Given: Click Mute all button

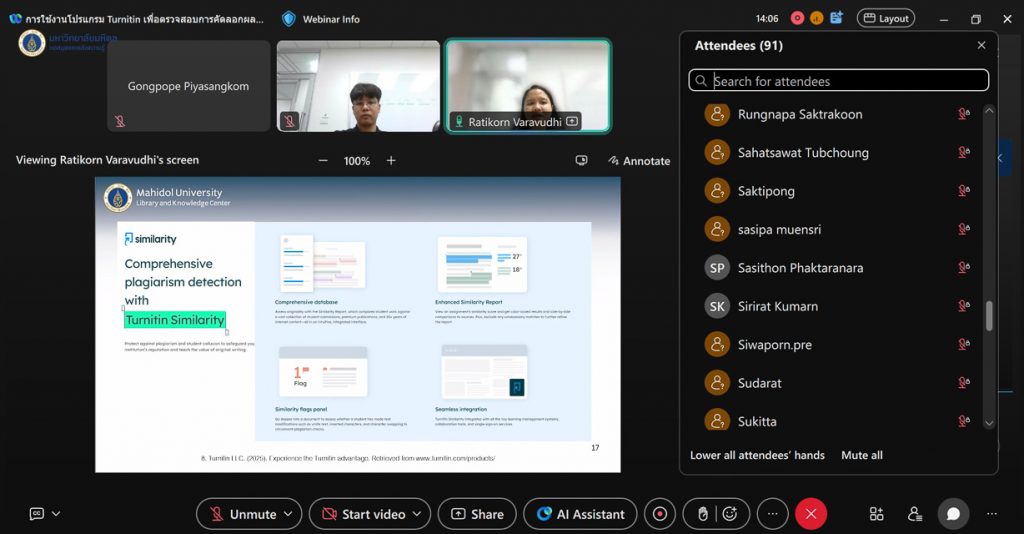Looking at the screenshot, I should (861, 455).
